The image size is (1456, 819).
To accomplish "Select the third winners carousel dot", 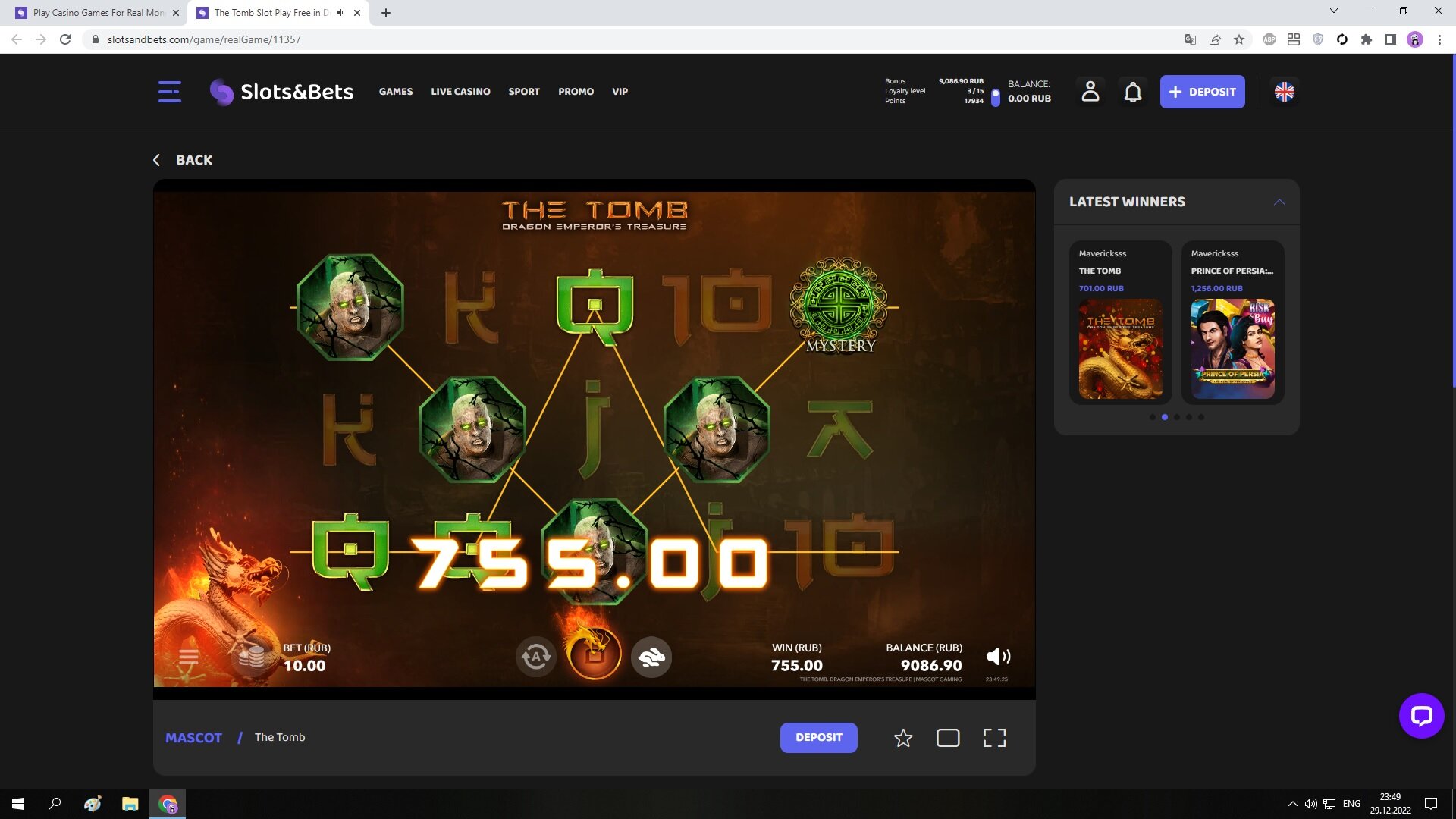I will click(x=1177, y=417).
